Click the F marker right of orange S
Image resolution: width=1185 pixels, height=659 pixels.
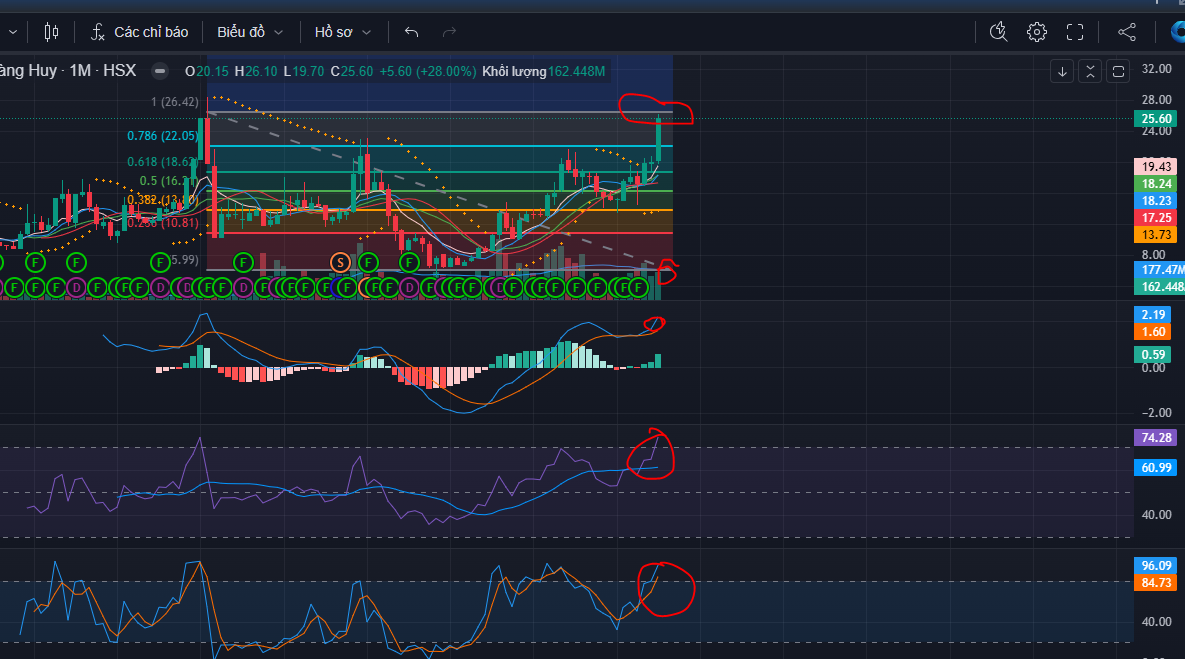(x=368, y=262)
